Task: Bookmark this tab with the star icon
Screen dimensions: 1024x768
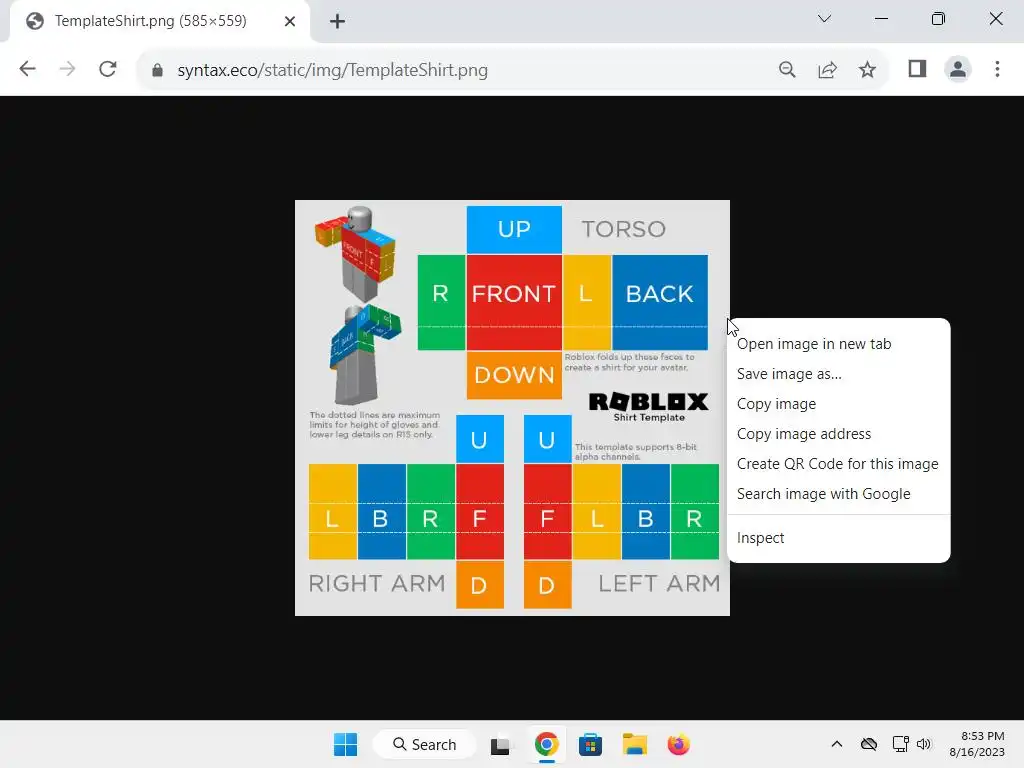Action: 867,69
